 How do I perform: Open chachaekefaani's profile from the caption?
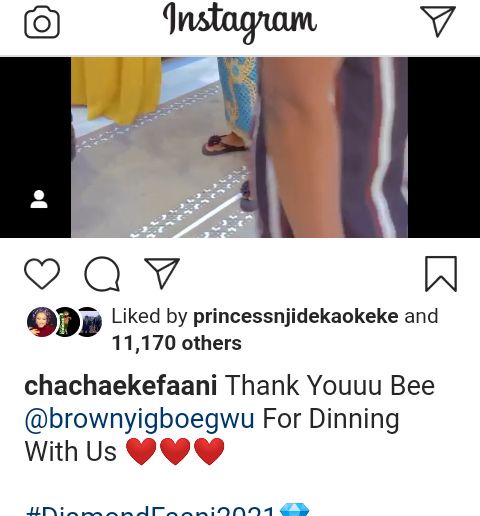[x=121, y=385]
